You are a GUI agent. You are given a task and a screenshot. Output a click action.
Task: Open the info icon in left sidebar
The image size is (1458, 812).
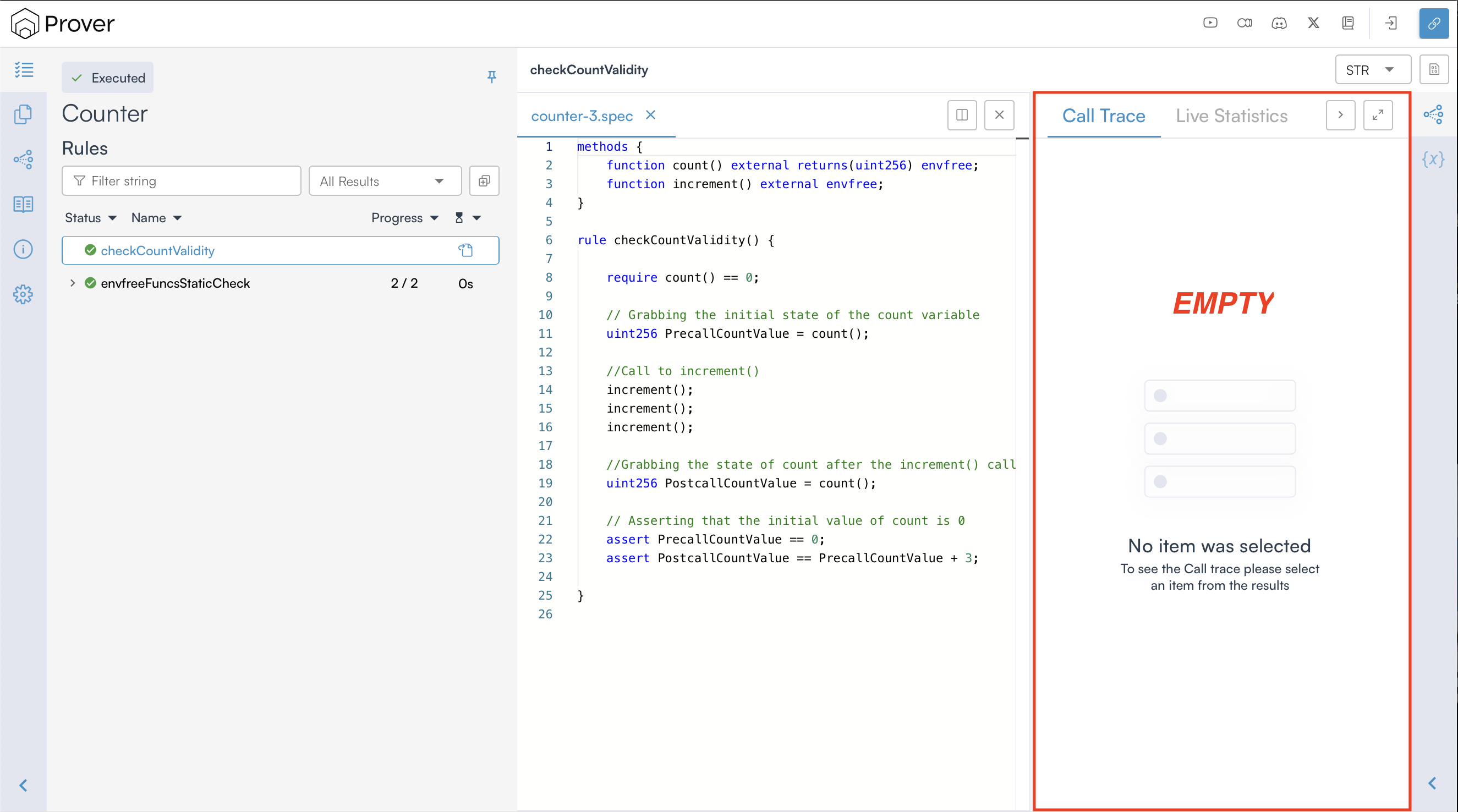23,249
